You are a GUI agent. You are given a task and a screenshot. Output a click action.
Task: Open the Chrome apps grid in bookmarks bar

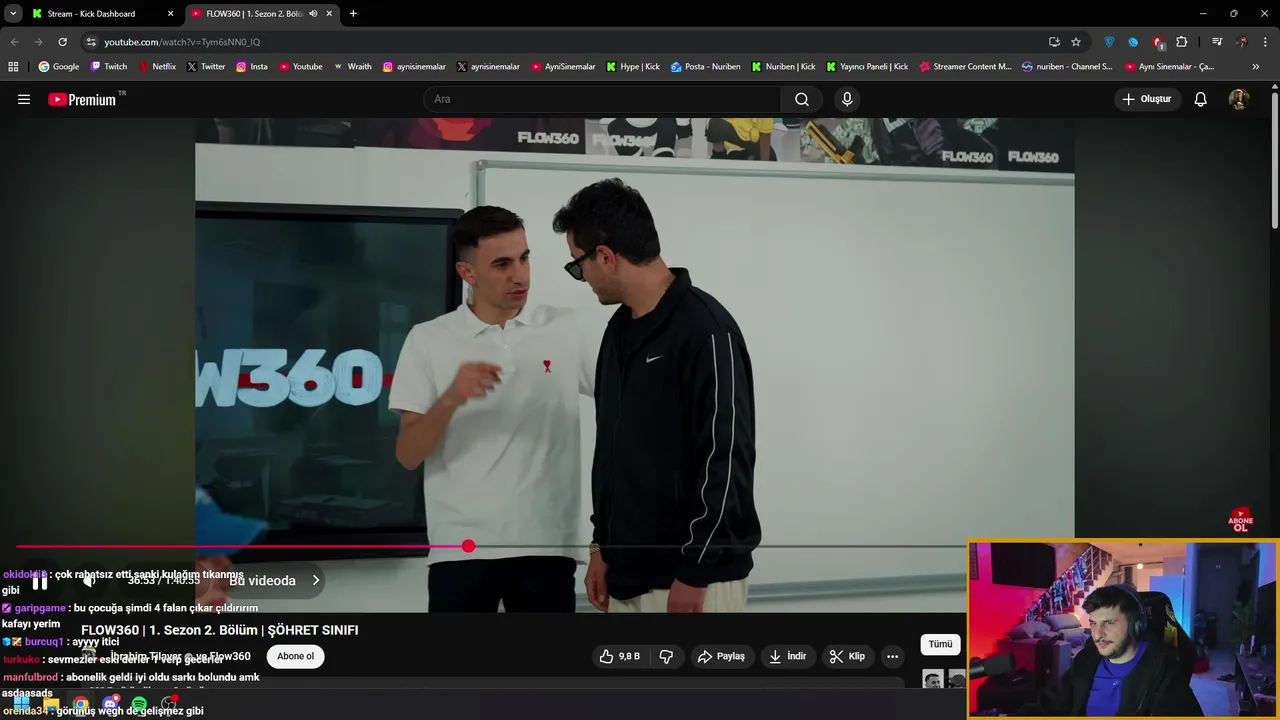(x=13, y=66)
